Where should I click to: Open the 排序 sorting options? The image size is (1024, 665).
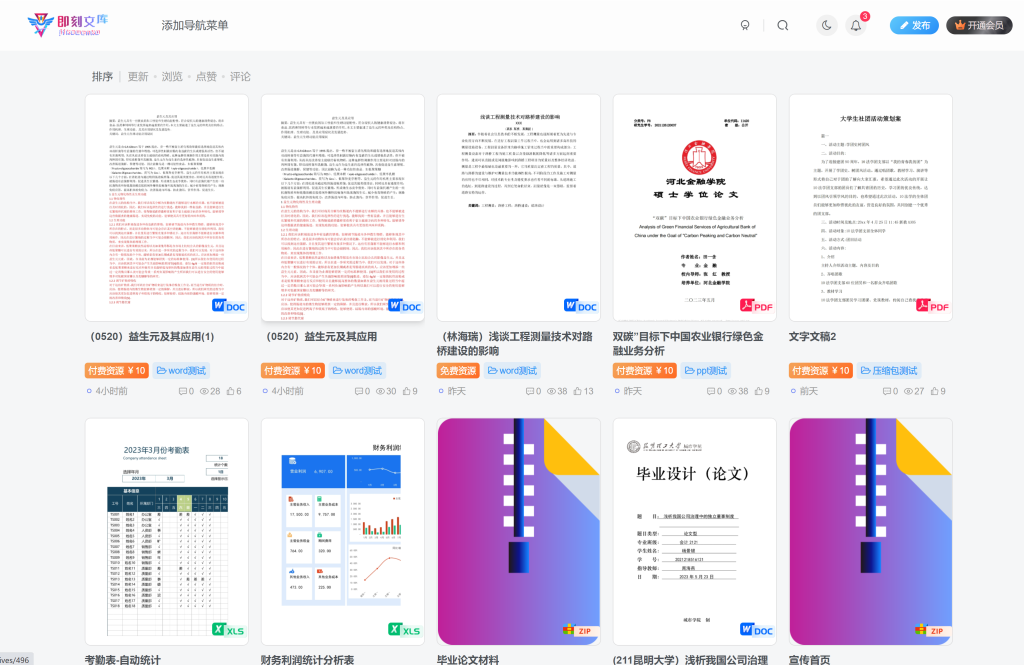click(102, 75)
